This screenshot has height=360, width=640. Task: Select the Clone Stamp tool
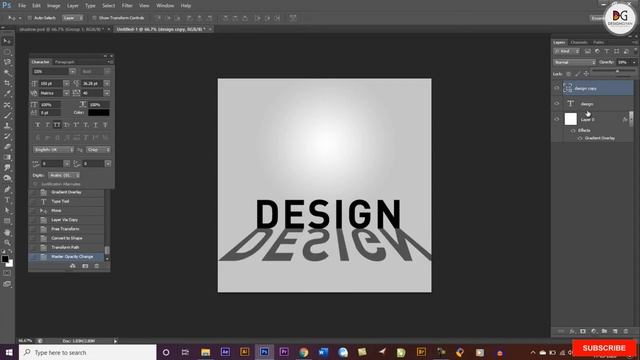pos(7,126)
